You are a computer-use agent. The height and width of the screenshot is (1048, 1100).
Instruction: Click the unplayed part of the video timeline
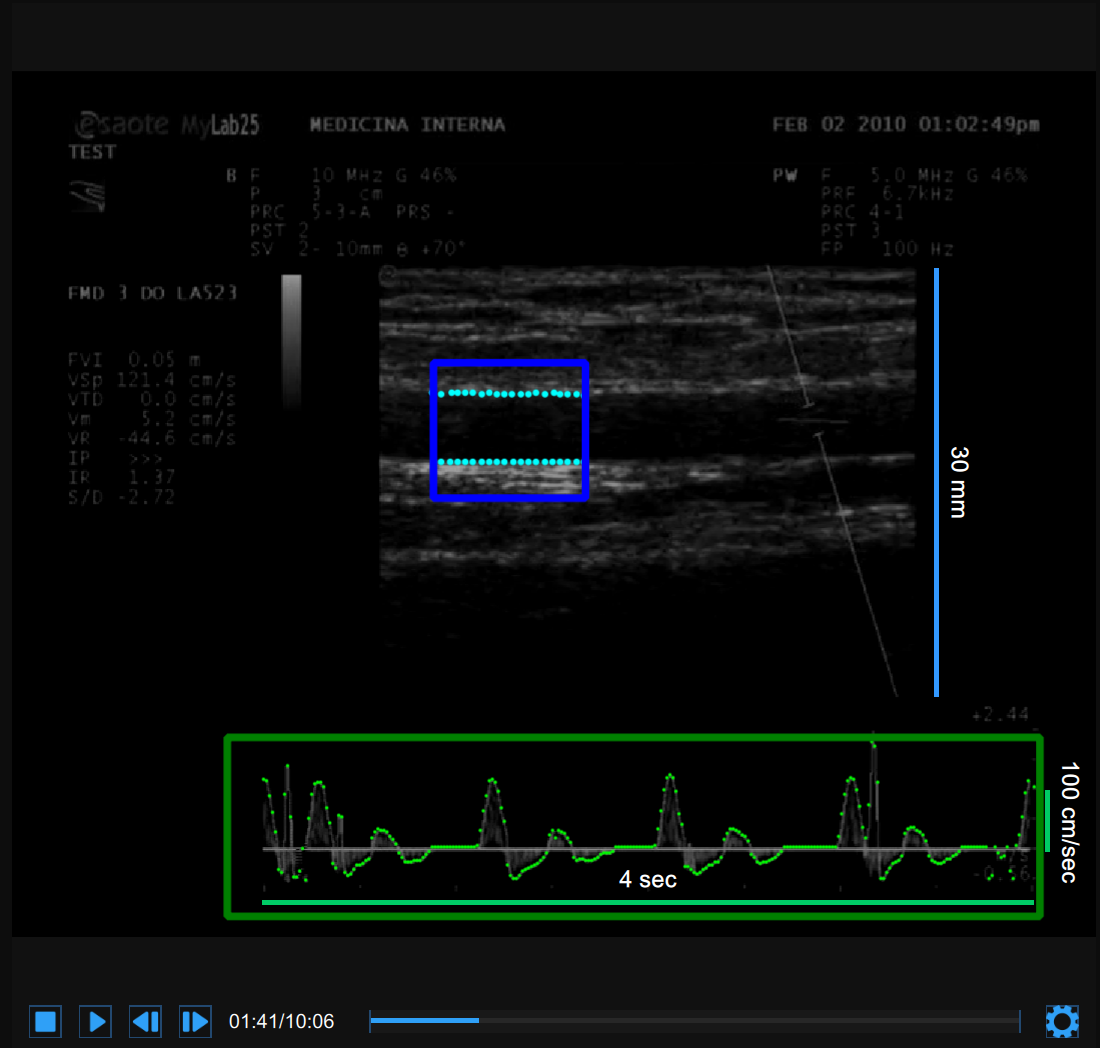point(750,1020)
